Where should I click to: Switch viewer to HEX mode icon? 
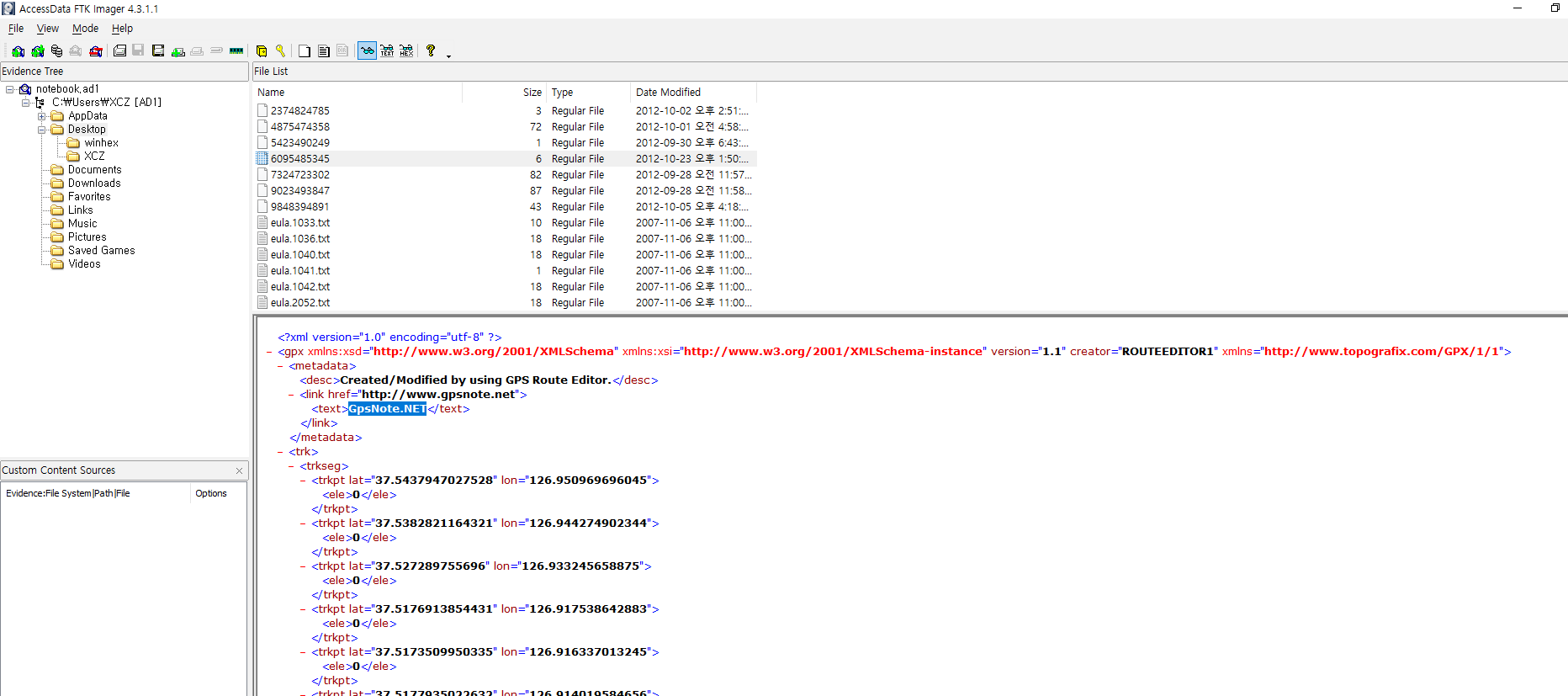coord(406,51)
